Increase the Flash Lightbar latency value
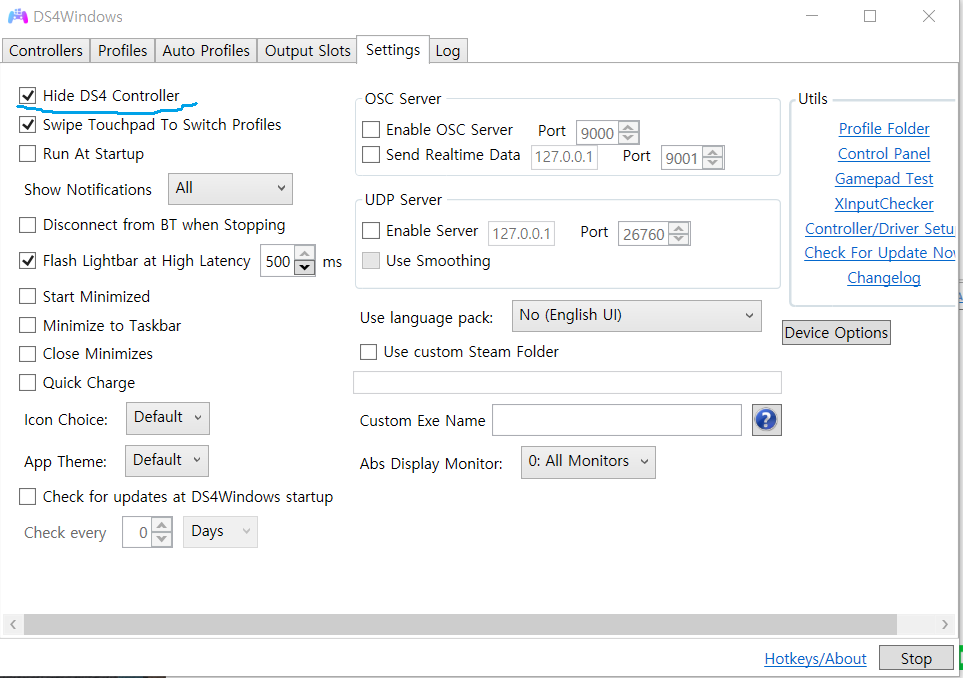The image size is (963, 678). (305, 254)
